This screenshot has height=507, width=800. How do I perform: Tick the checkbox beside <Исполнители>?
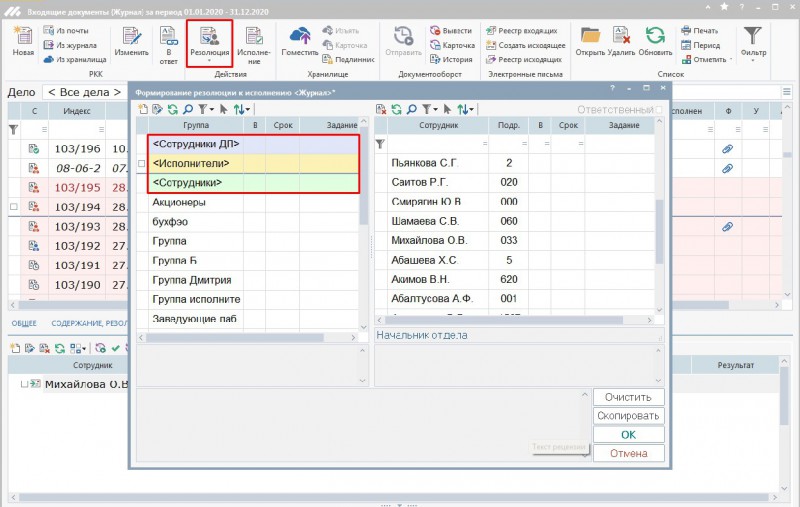pyautogui.click(x=142, y=164)
